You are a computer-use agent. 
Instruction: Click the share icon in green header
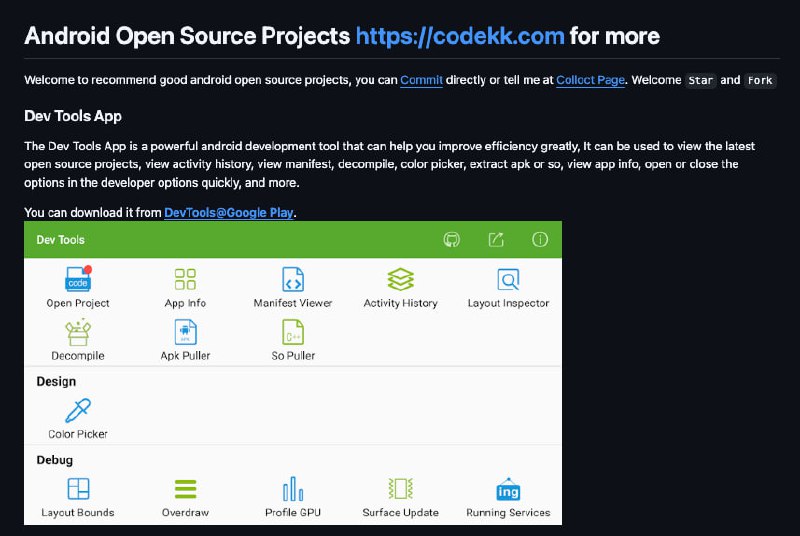(x=496, y=239)
